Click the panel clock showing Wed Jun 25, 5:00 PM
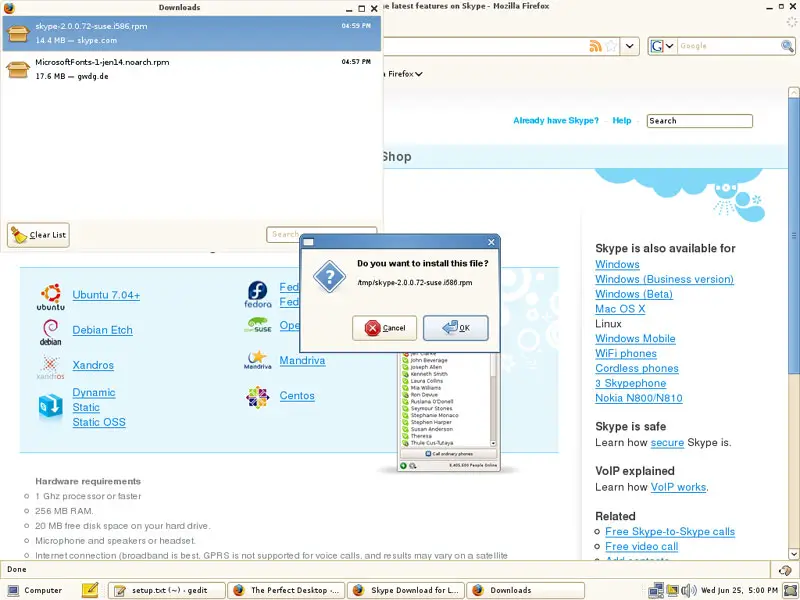800x600 pixels. (739, 590)
